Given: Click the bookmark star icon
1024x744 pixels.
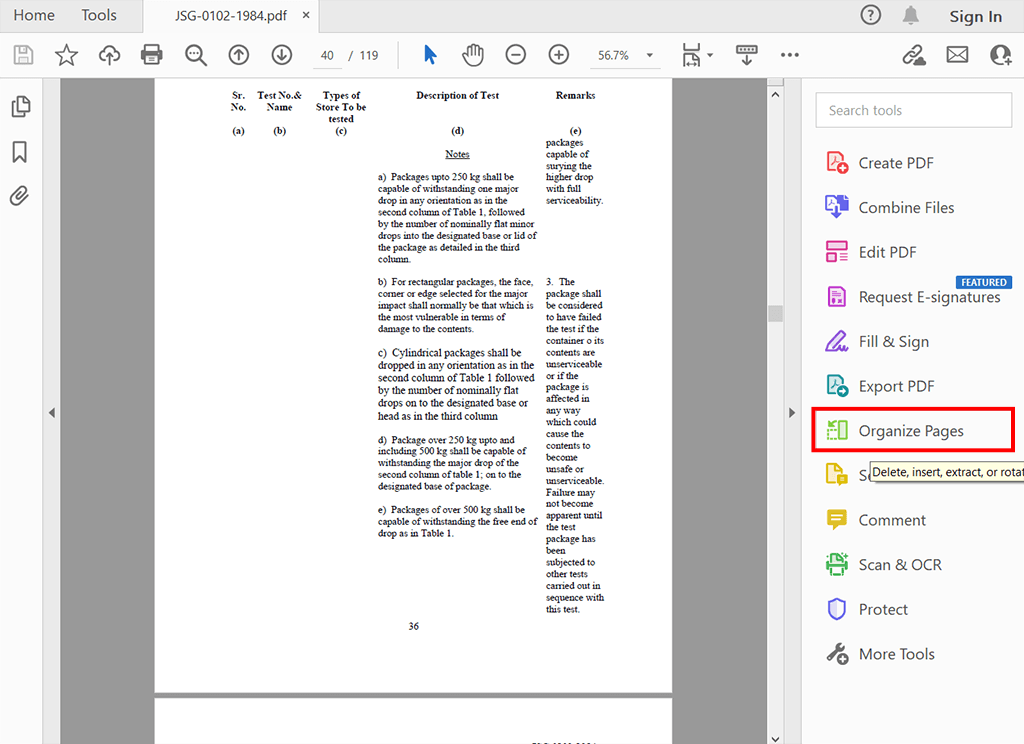Looking at the screenshot, I should pyautogui.click(x=66, y=55).
